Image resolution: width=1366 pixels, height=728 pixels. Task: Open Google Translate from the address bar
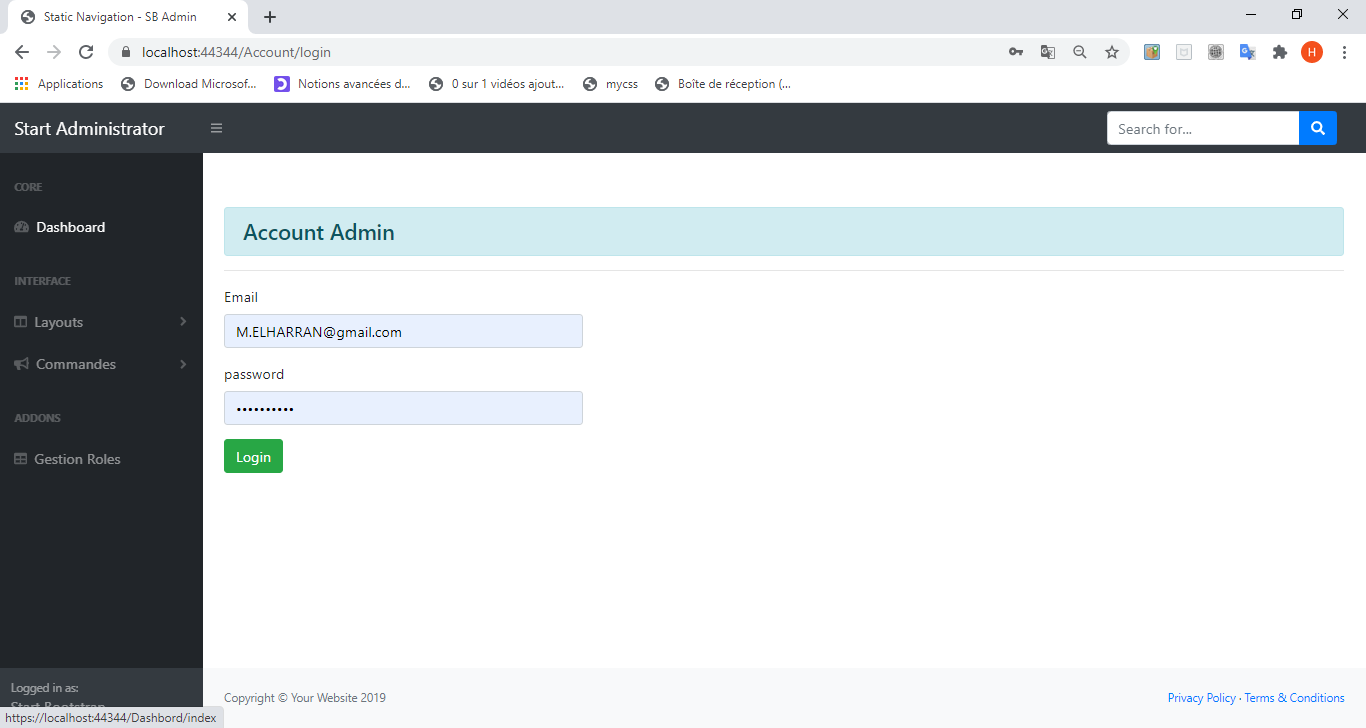1047,52
